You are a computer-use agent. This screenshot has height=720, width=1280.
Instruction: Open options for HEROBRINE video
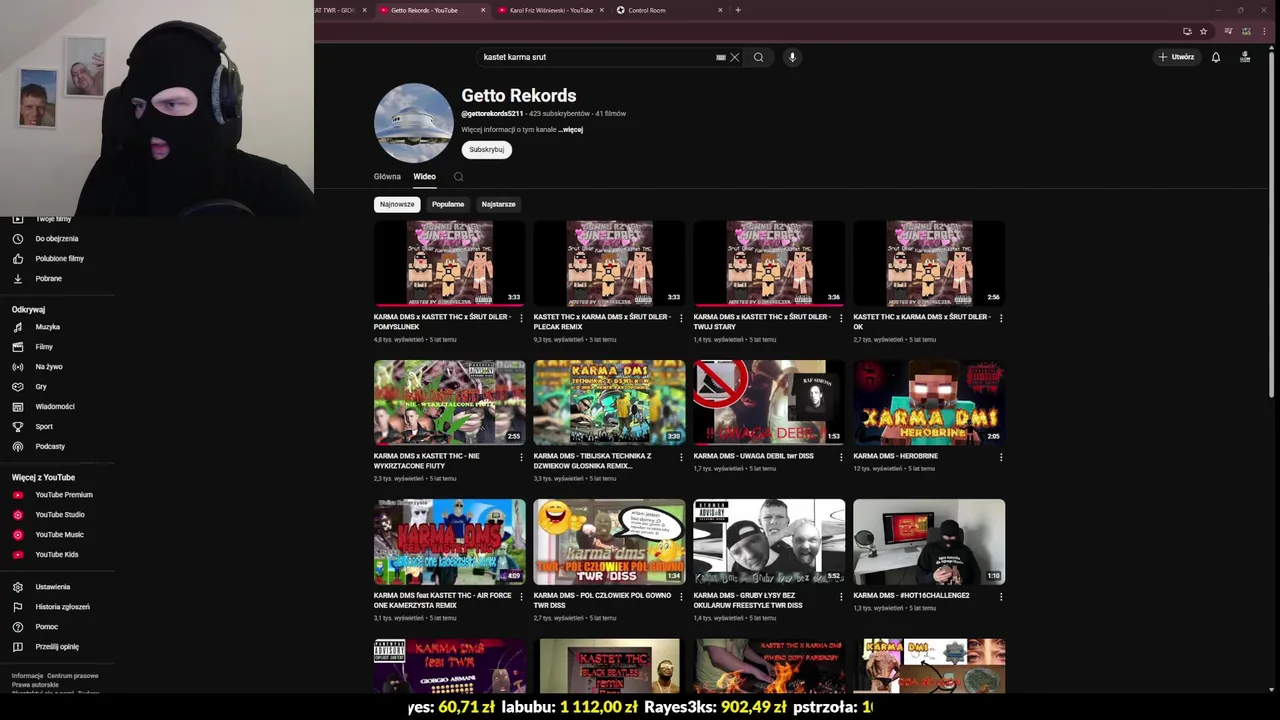click(1001, 457)
